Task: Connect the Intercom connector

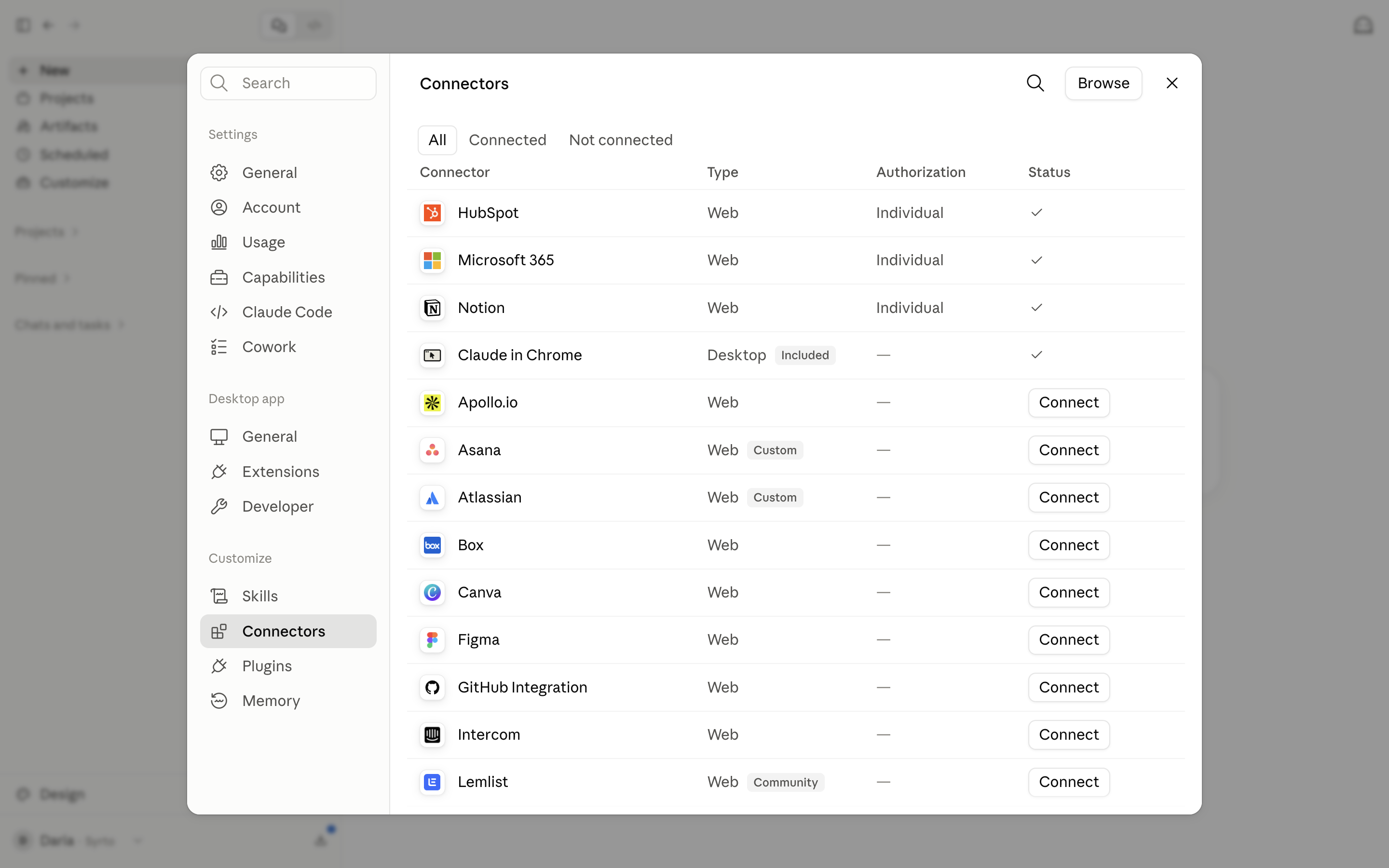Action: coord(1069,735)
